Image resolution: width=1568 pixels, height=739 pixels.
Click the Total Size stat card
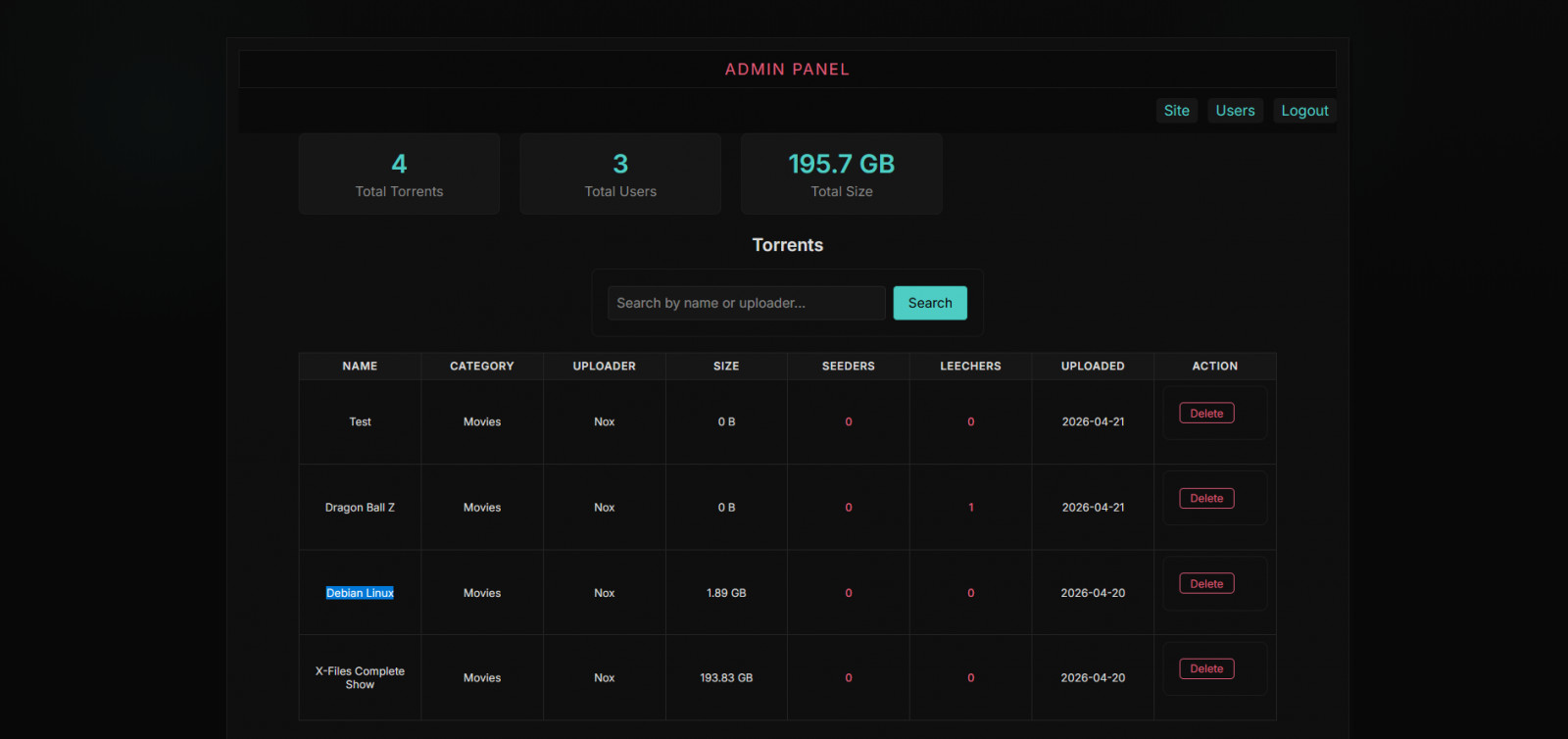pyautogui.click(x=841, y=174)
